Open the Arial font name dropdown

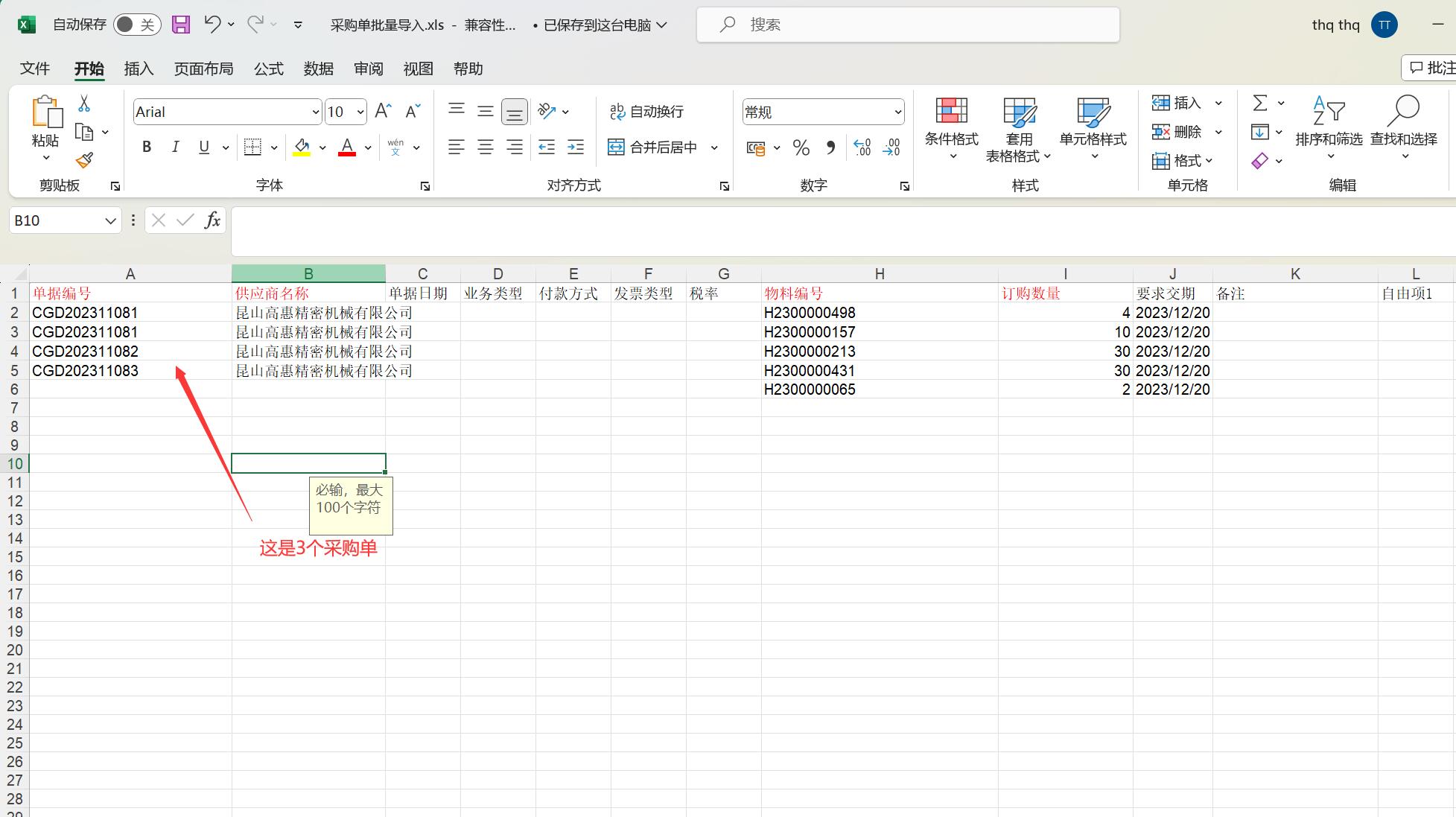pyautogui.click(x=315, y=112)
